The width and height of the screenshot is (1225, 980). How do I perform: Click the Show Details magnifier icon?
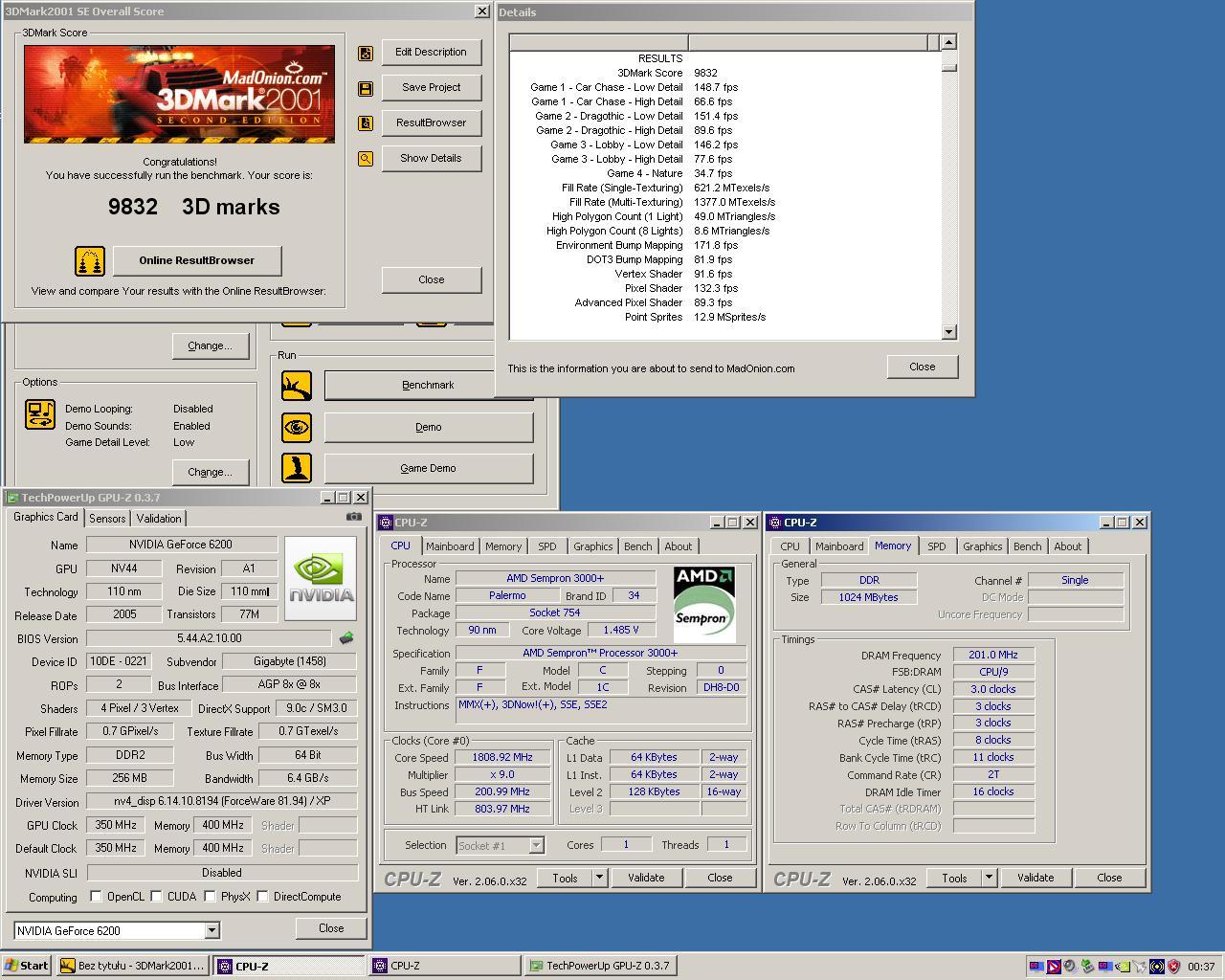[x=366, y=159]
